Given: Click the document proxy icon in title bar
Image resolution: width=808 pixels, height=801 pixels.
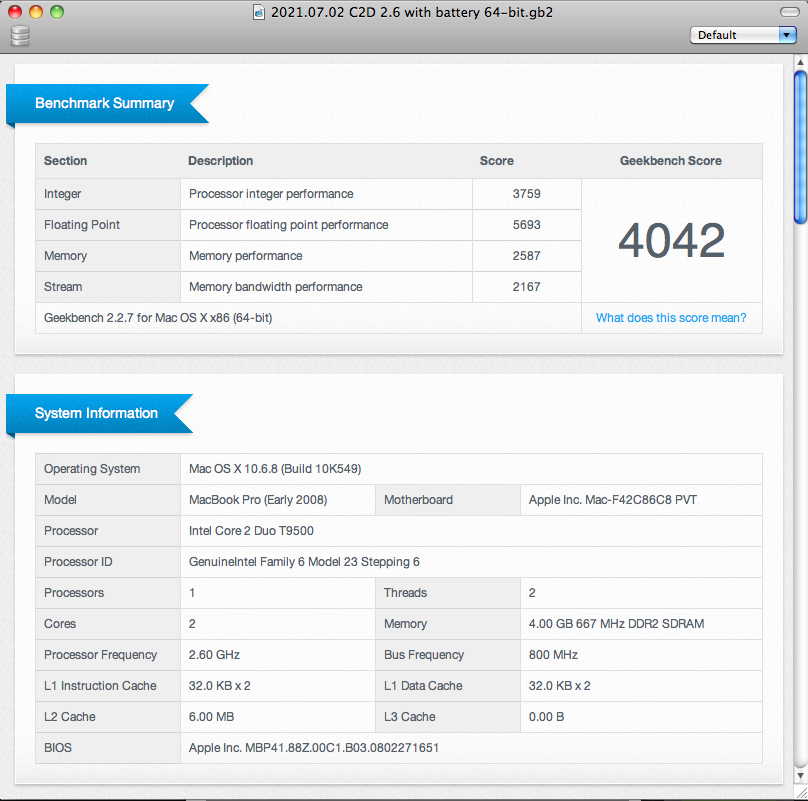Looking at the screenshot, I should 259,12.
